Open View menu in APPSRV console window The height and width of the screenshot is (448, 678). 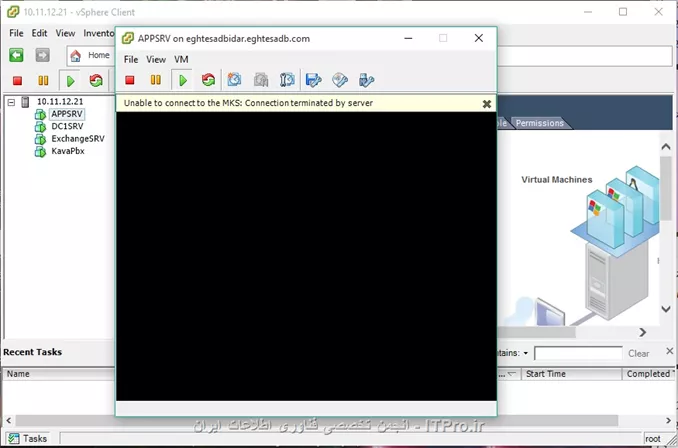click(156, 59)
